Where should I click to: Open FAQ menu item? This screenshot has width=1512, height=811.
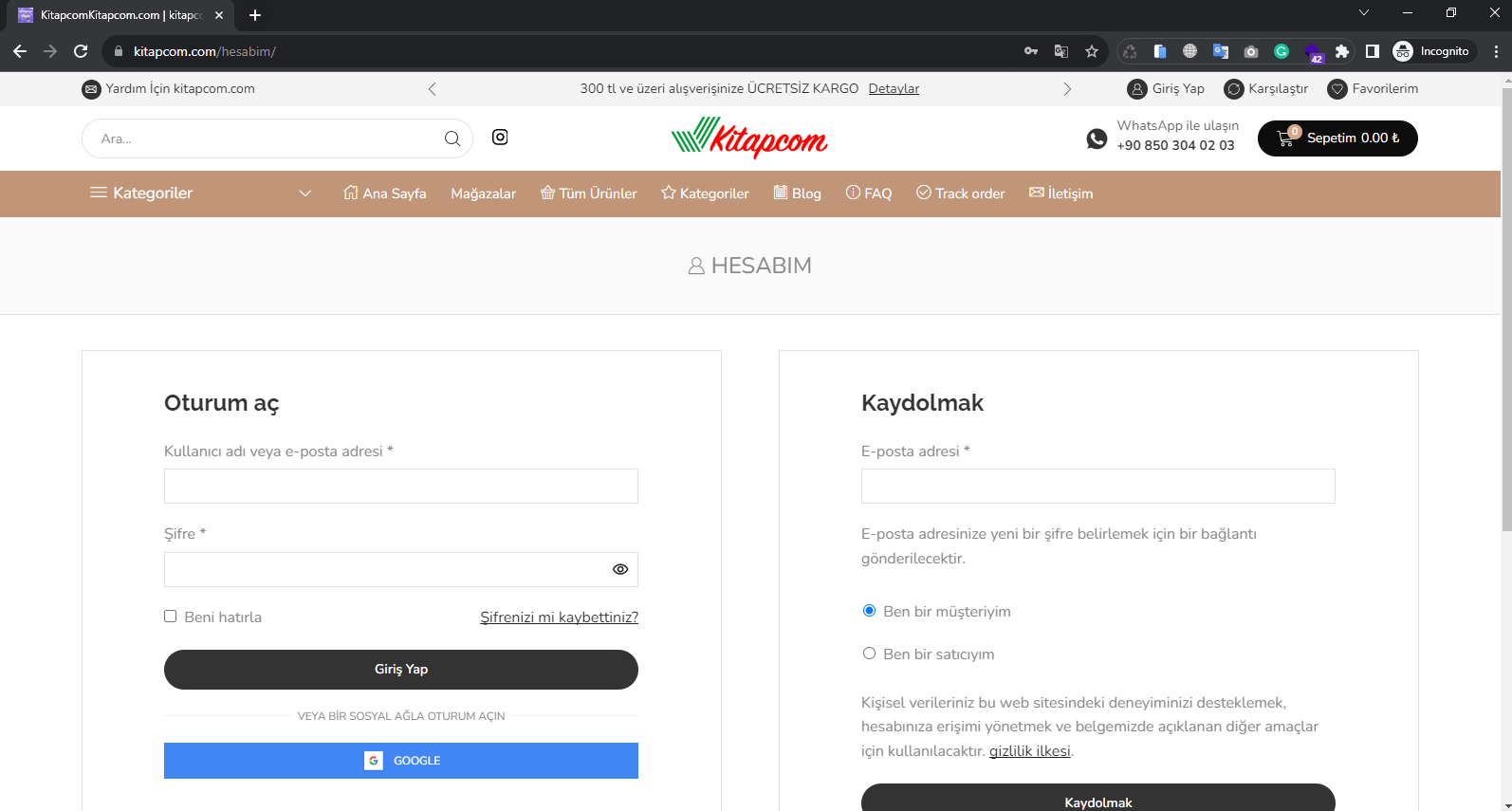point(869,194)
